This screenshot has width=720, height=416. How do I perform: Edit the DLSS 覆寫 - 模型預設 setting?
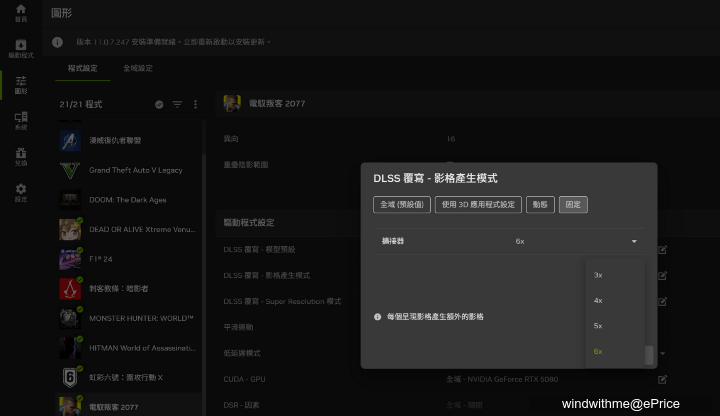662,250
